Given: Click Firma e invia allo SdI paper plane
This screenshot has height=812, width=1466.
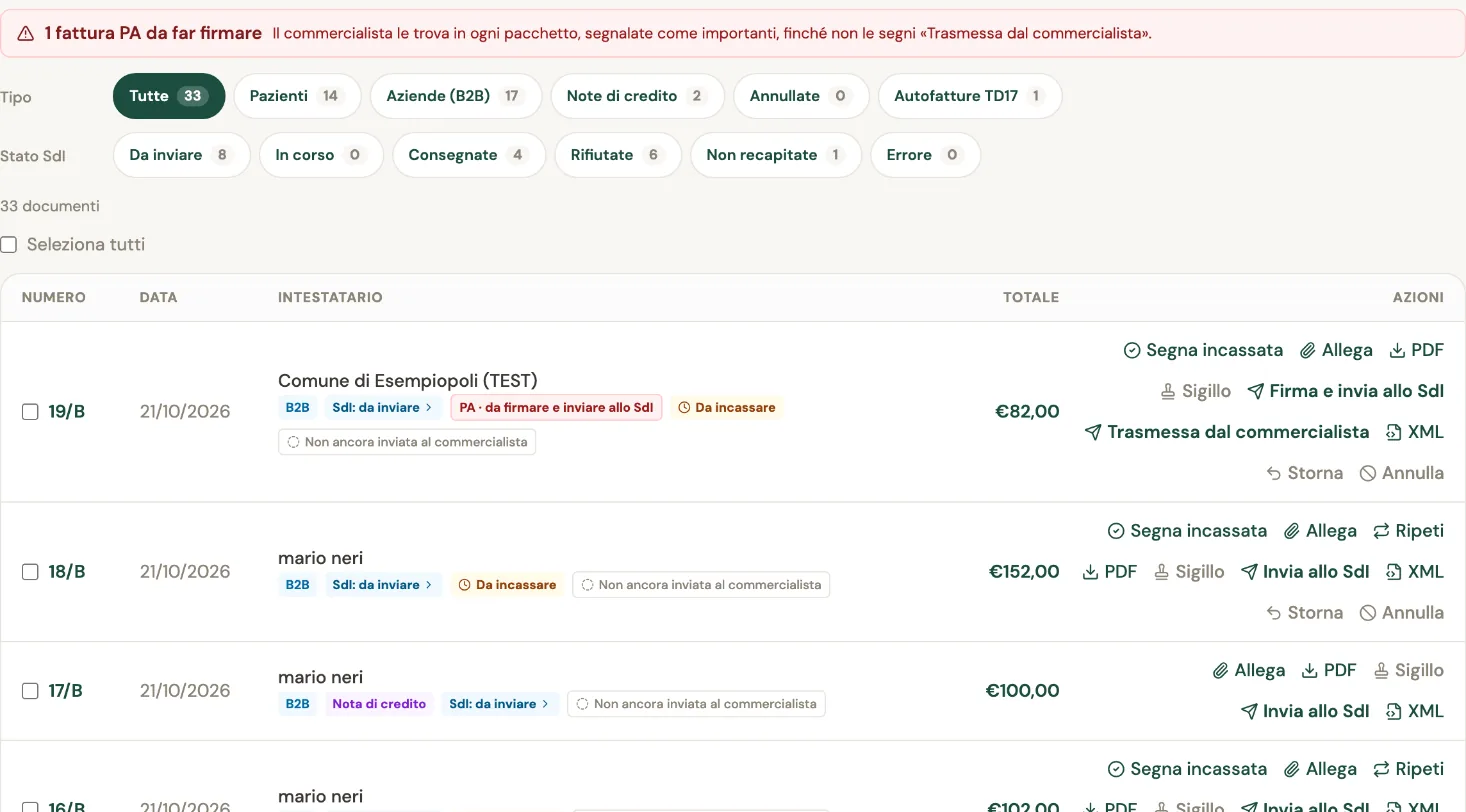Looking at the screenshot, I should pyautogui.click(x=1256, y=391).
